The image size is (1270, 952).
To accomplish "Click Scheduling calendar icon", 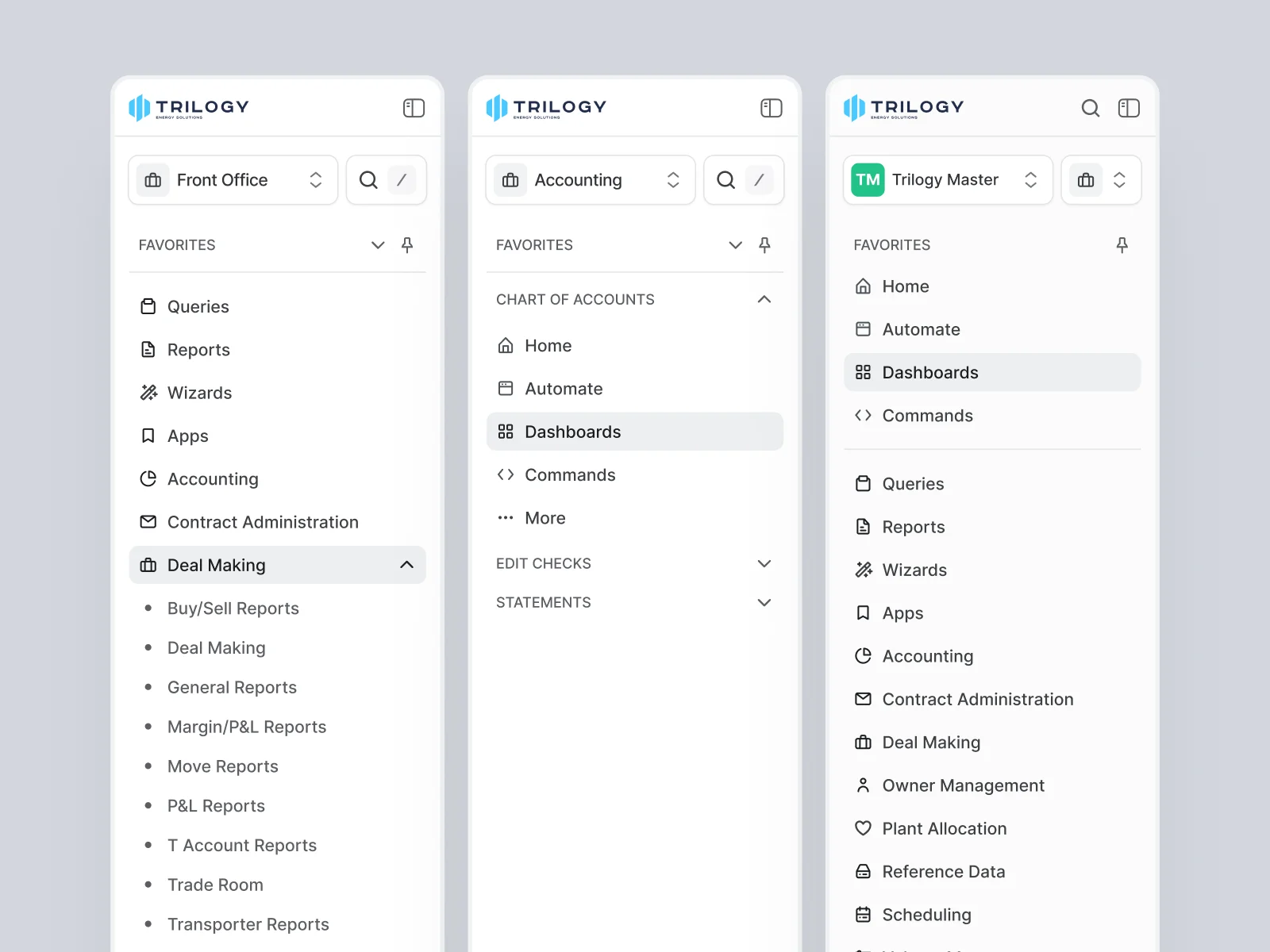I will (x=863, y=915).
